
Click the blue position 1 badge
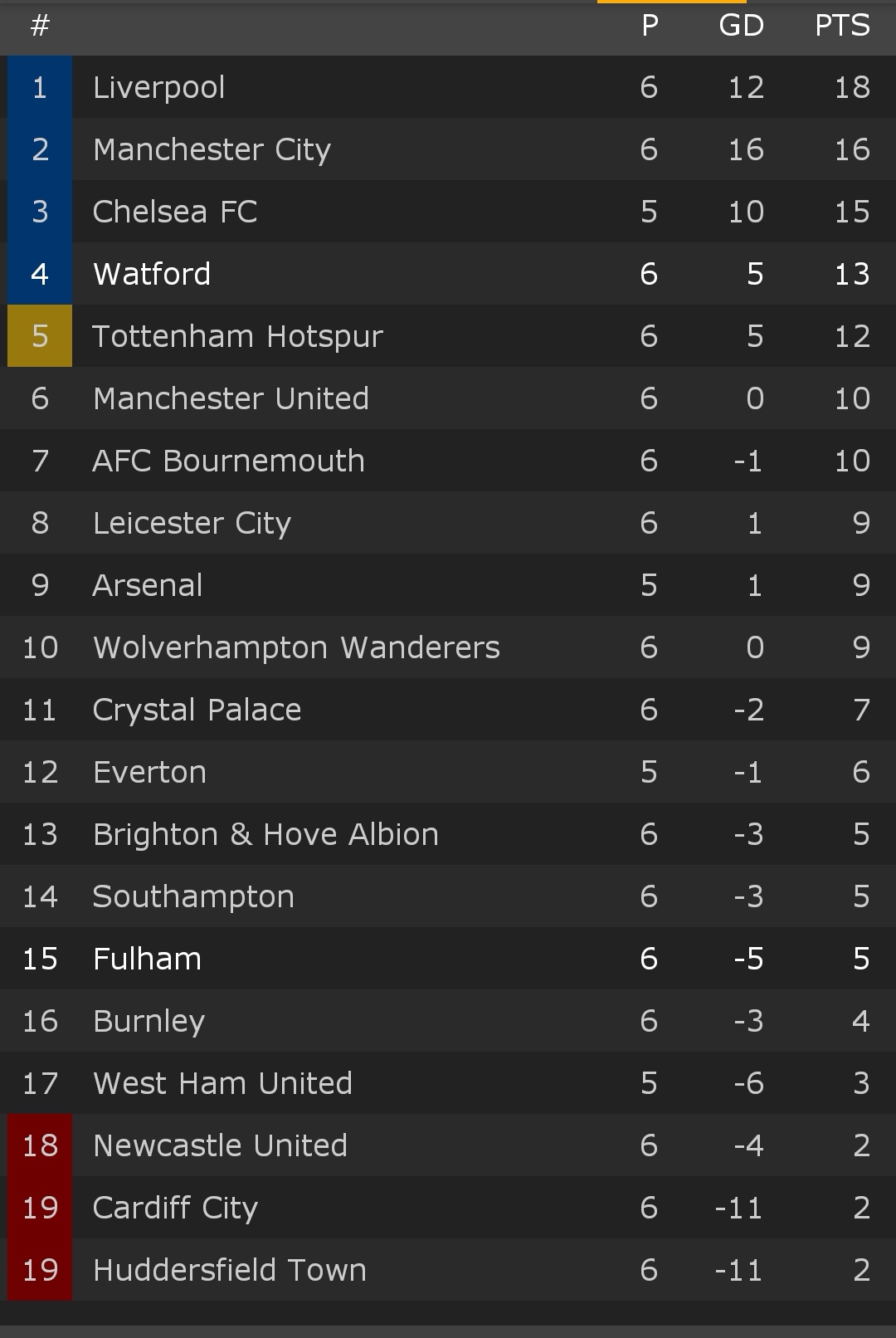tap(40, 87)
